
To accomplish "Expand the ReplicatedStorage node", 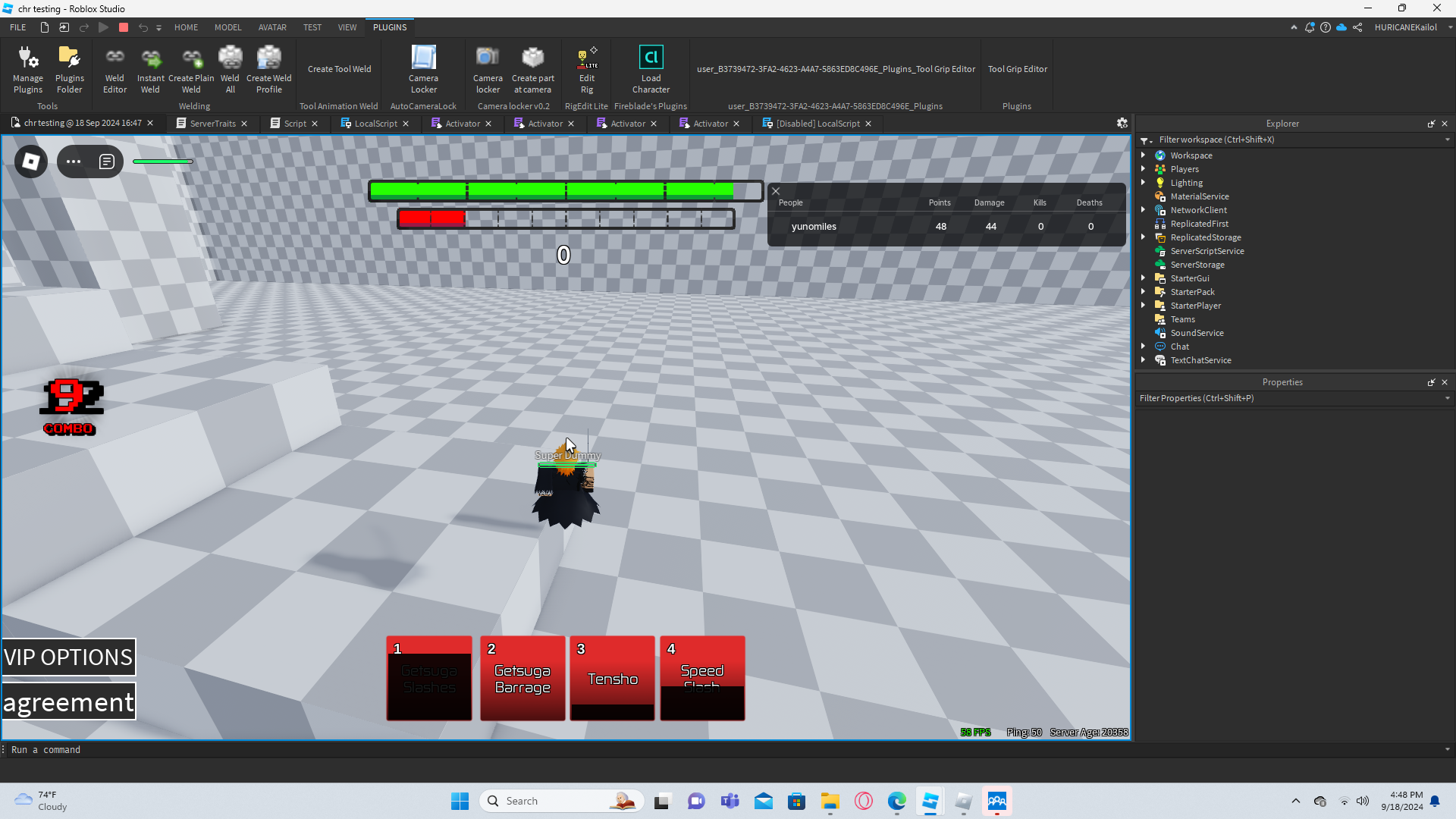I will click(1144, 237).
